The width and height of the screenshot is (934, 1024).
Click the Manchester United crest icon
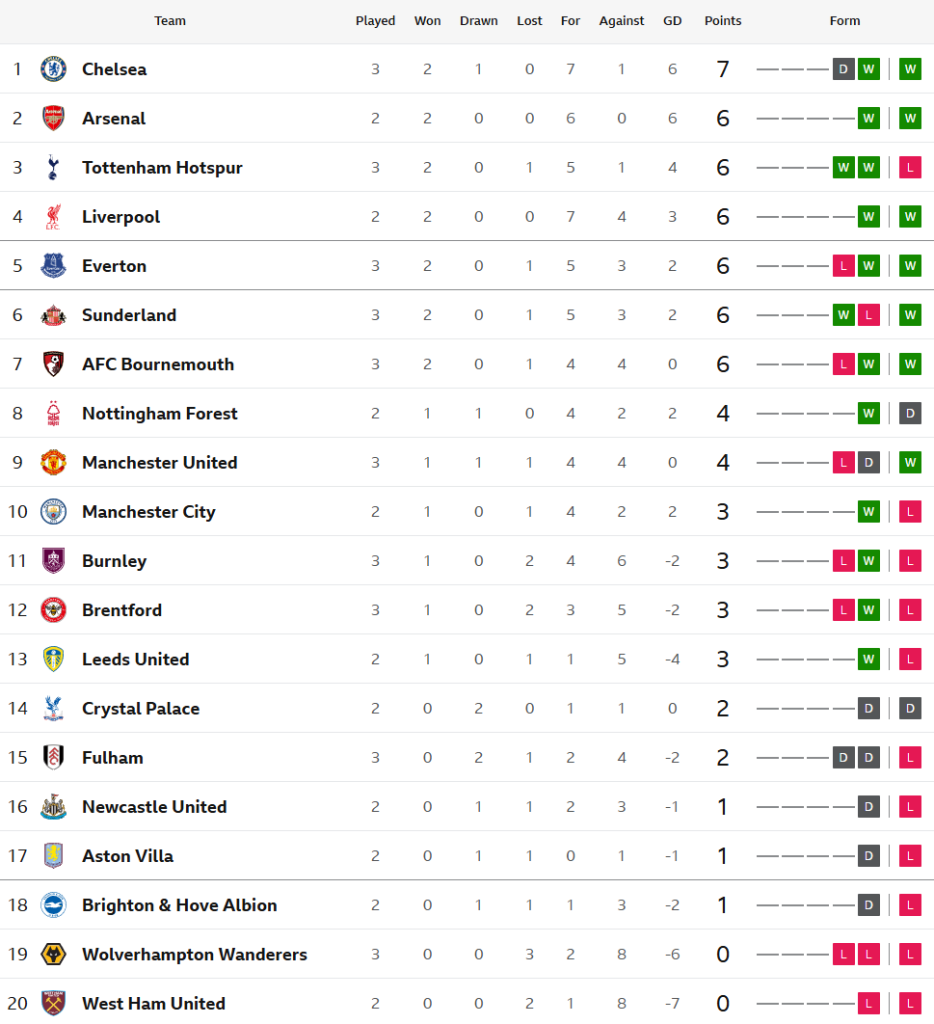(53, 462)
